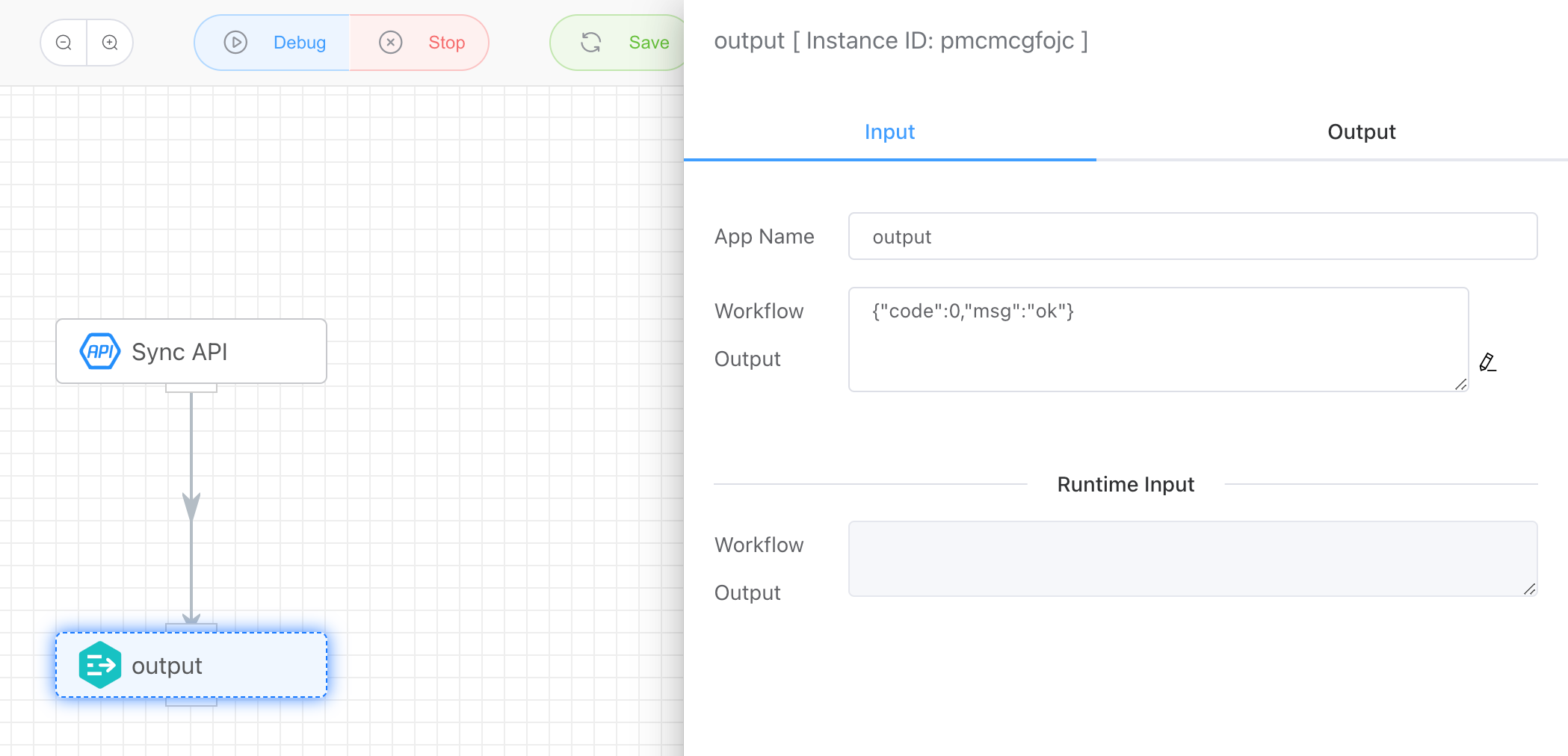Open the Workflow Output edit pencil icon
Image resolution: width=1568 pixels, height=756 pixels.
tap(1487, 362)
